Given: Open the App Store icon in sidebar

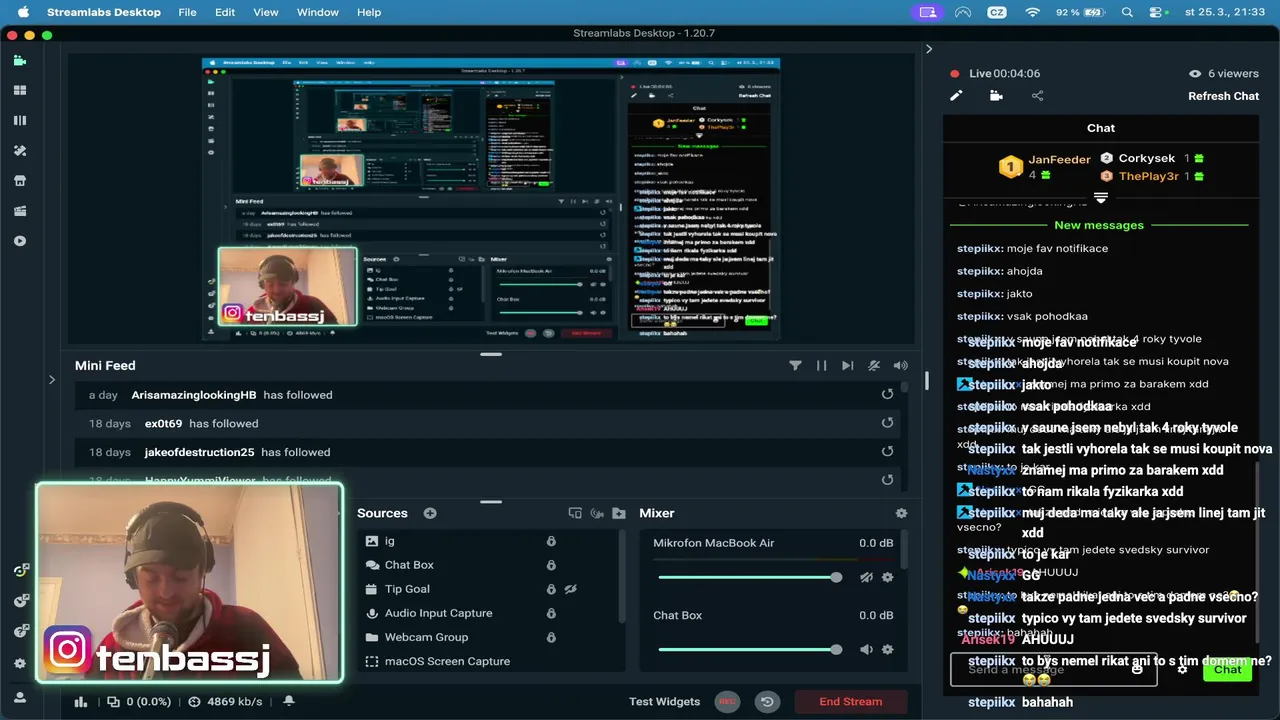Looking at the screenshot, I should pyautogui.click(x=20, y=181).
